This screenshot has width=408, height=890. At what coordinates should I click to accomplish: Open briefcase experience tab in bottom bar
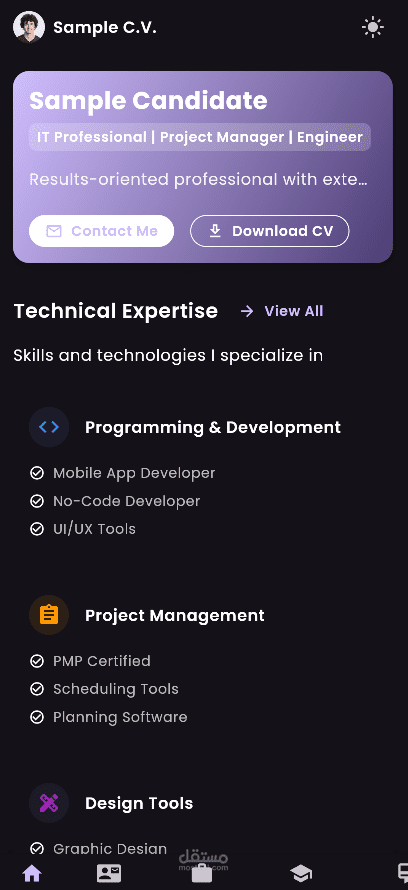pyautogui.click(x=202, y=873)
